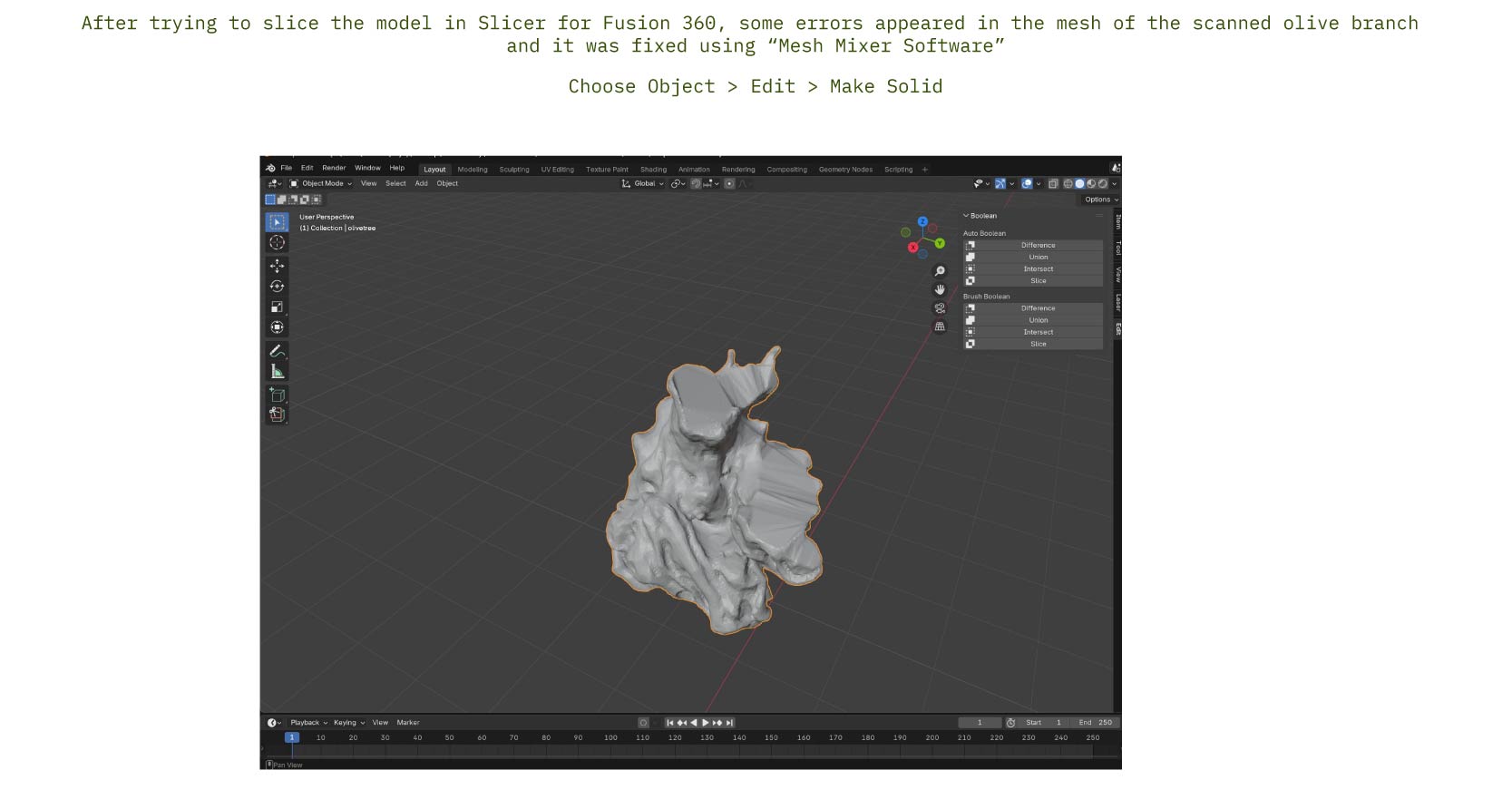
Task: Open Global transform orientation dropdown
Action: [x=643, y=183]
